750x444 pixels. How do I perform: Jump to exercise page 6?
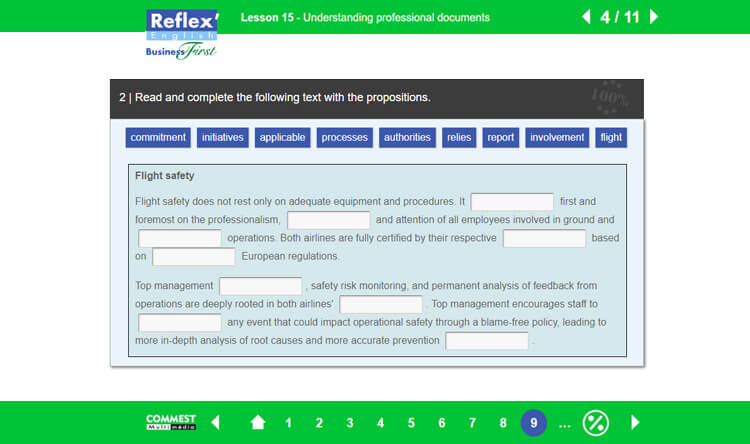441,423
